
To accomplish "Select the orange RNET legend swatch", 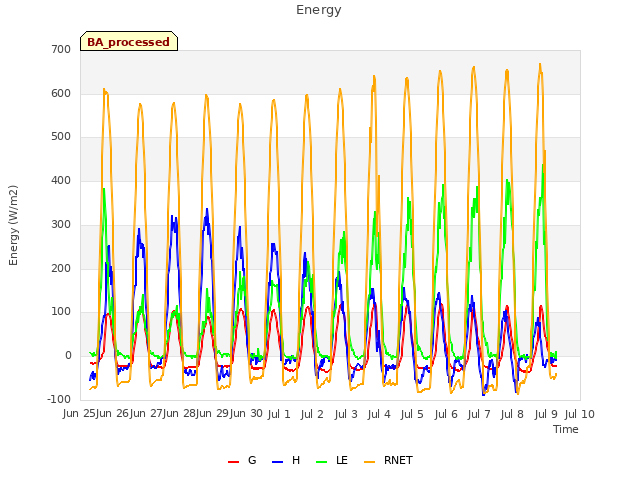I will (369, 462).
